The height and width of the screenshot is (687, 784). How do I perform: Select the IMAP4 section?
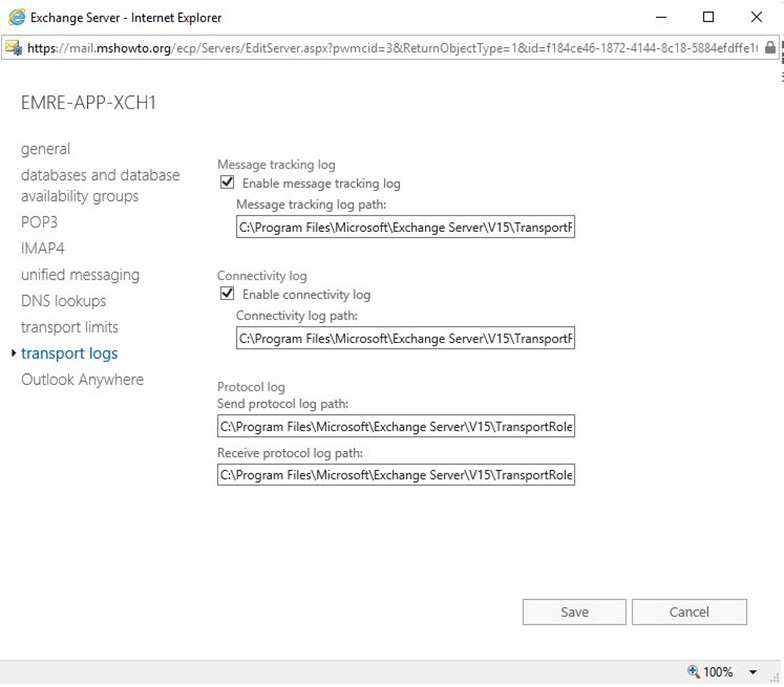42,248
